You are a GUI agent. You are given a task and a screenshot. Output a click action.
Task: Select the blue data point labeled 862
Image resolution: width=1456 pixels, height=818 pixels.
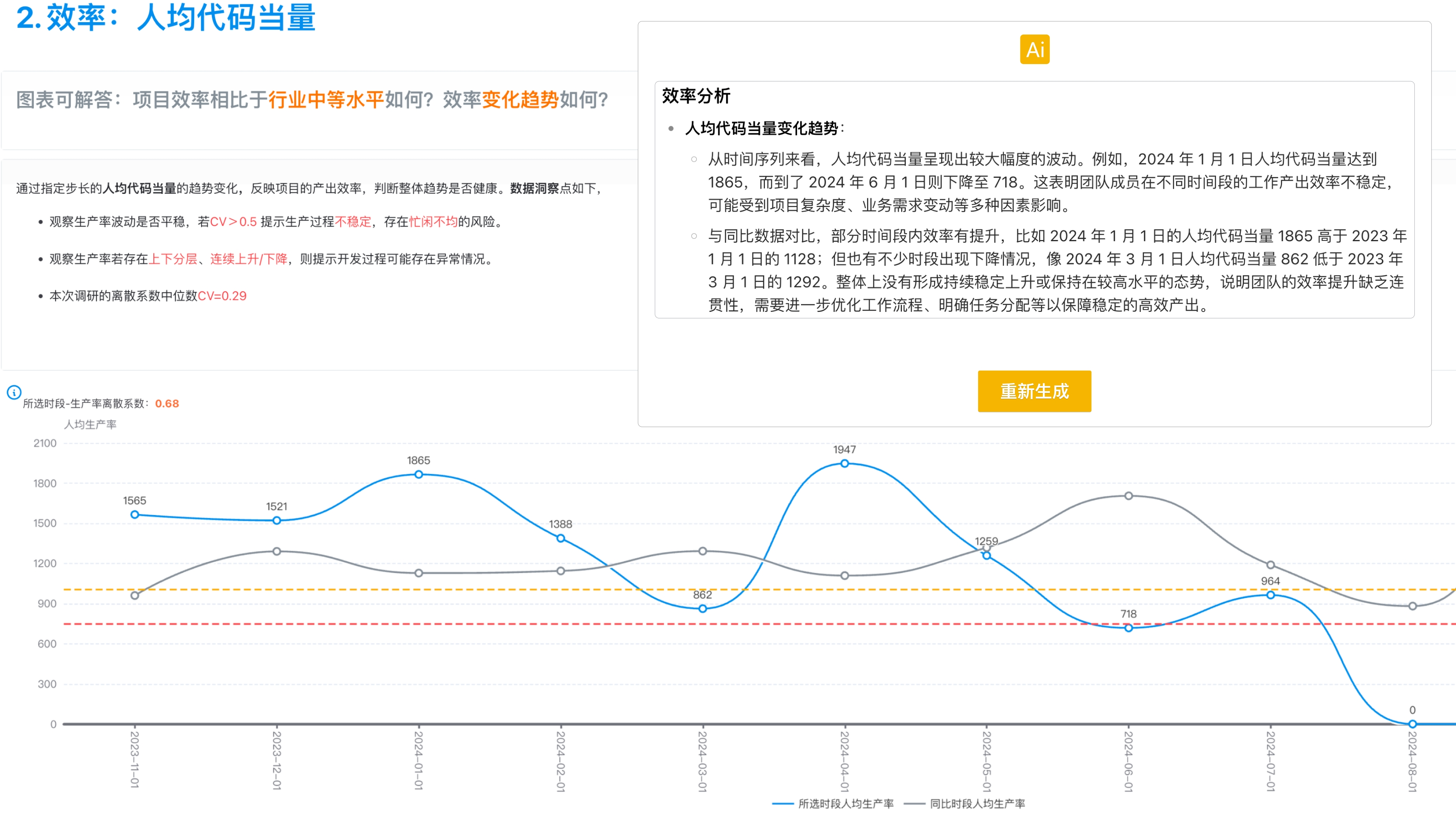702,609
